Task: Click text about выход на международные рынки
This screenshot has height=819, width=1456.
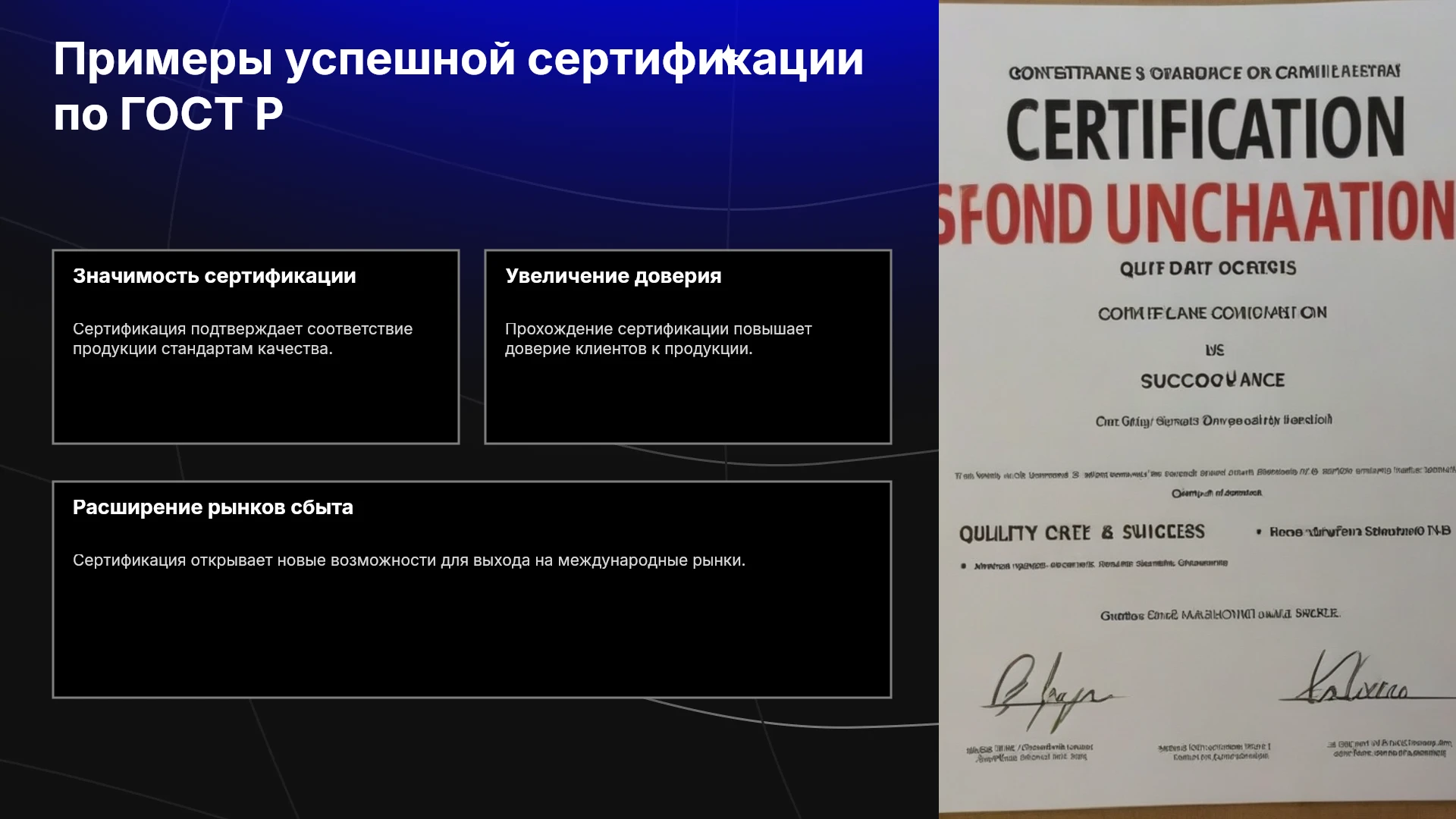Action: 409,560
